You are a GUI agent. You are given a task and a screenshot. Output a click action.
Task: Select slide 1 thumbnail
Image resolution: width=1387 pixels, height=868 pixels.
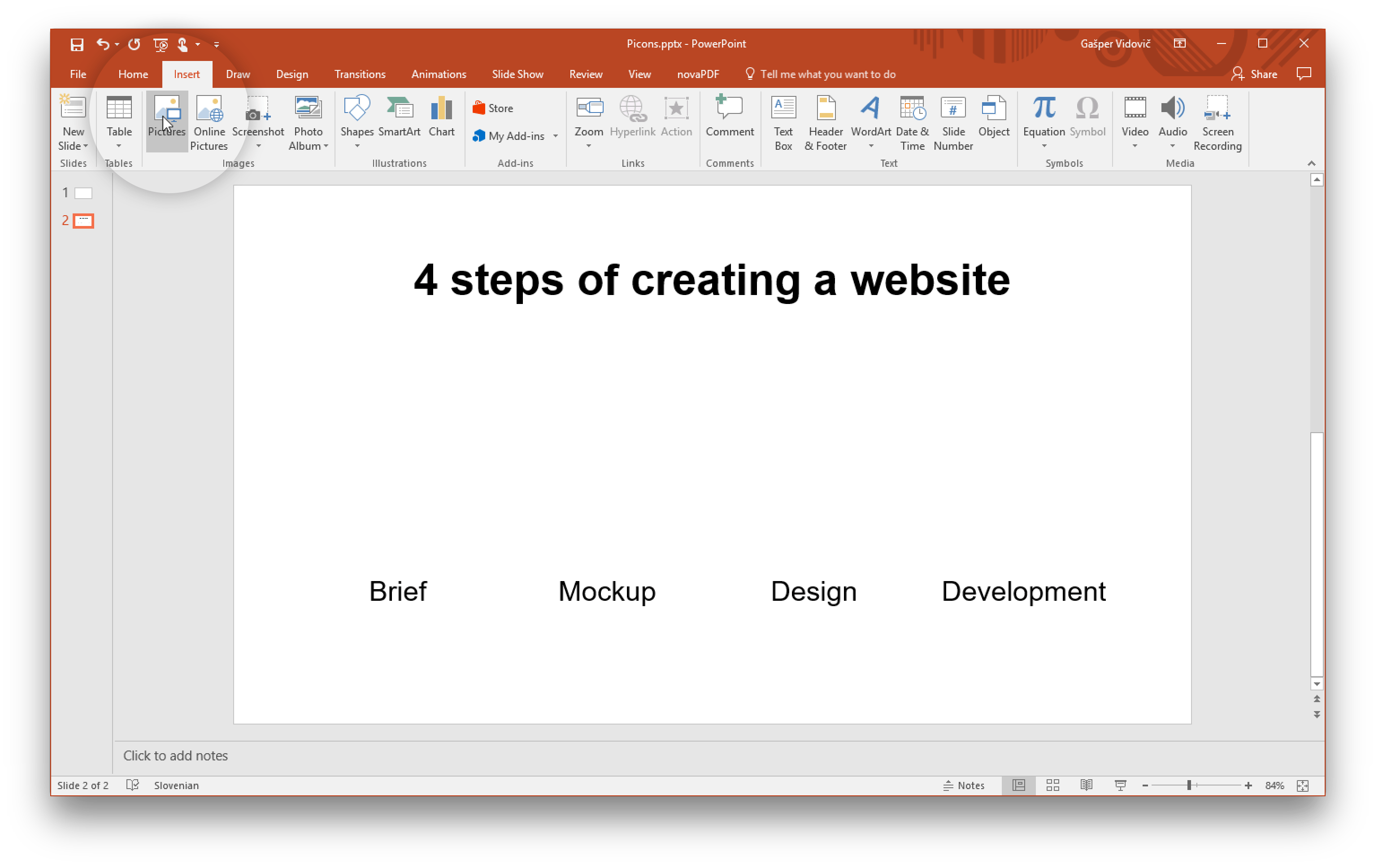coord(83,192)
